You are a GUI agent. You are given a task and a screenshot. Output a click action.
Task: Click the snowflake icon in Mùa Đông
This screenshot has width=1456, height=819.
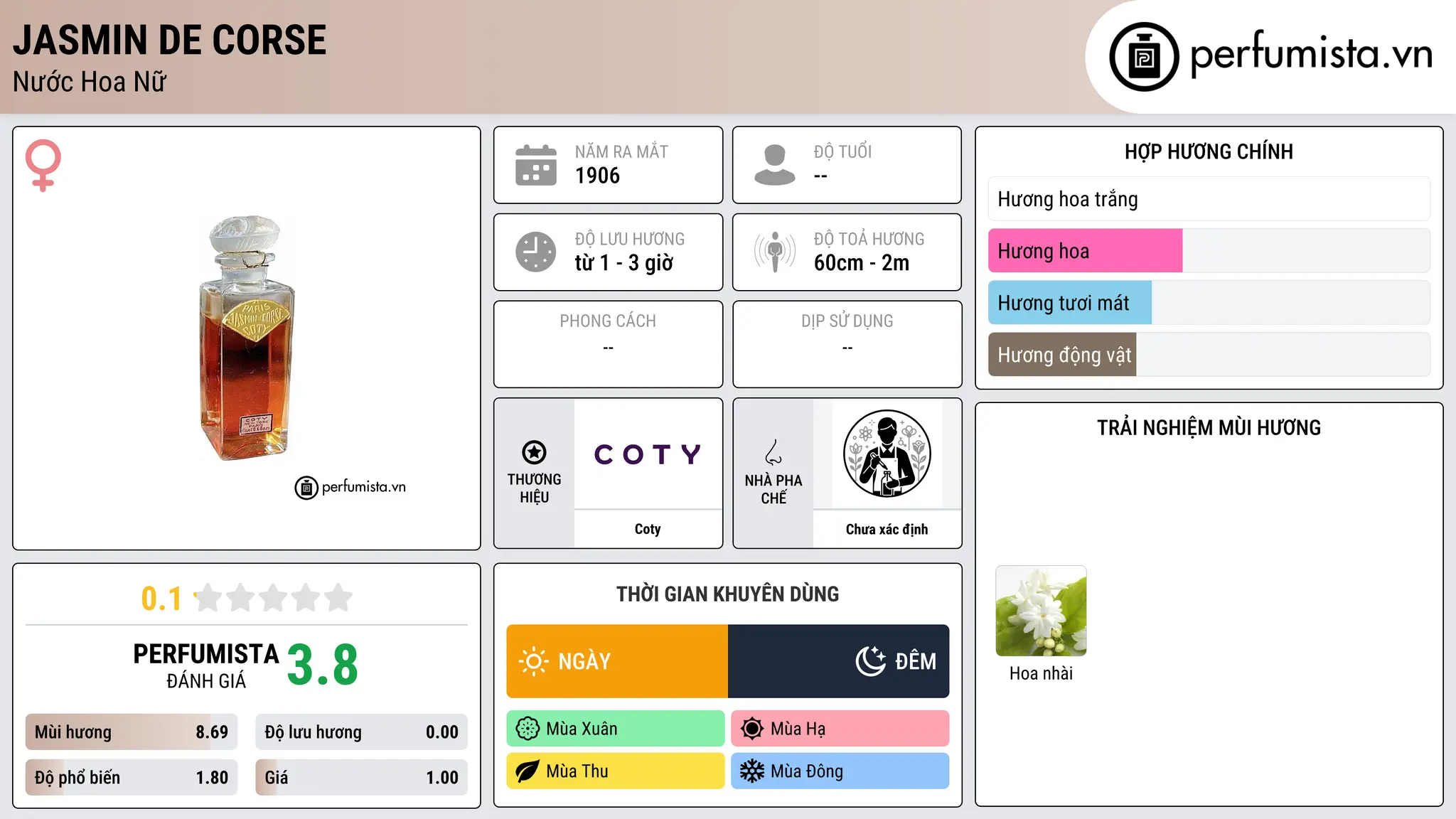[752, 771]
